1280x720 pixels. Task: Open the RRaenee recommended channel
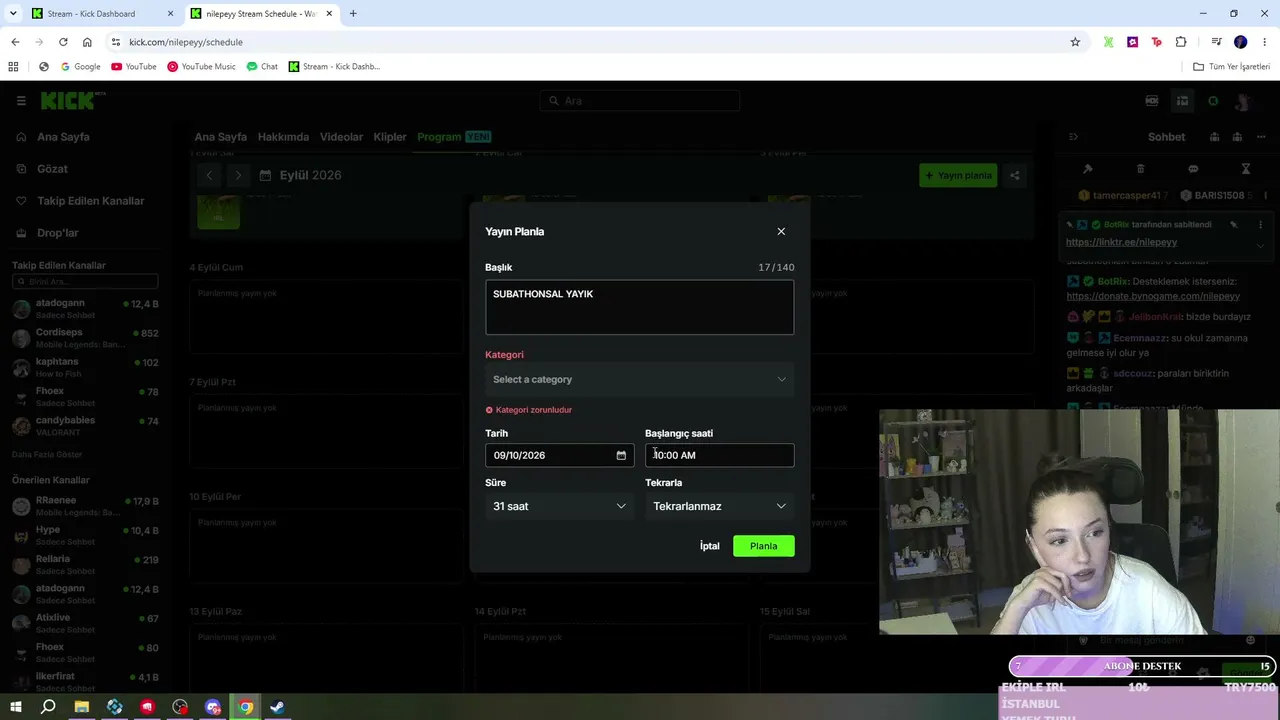[x=85, y=505]
